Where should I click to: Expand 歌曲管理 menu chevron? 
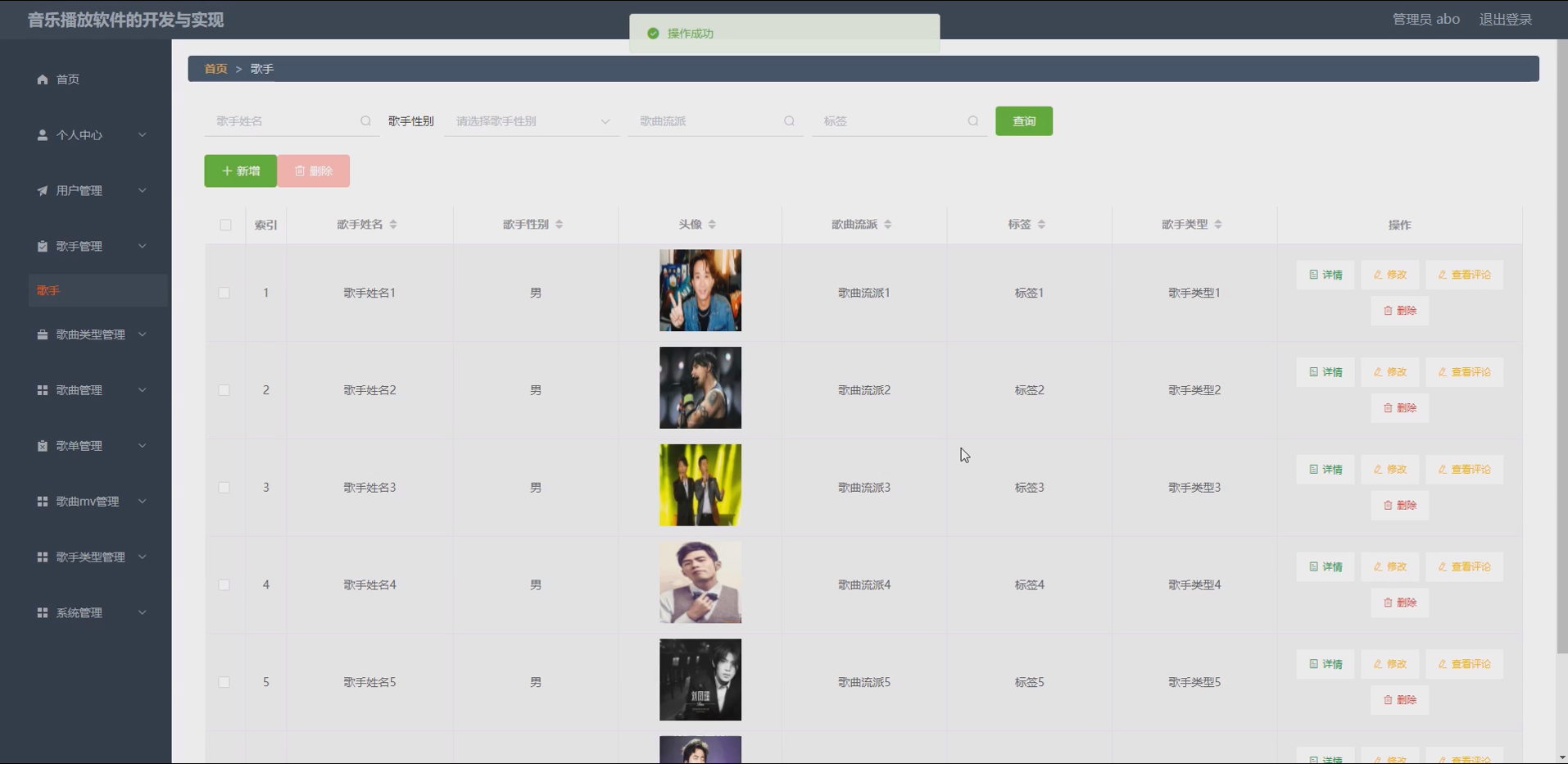pyautogui.click(x=142, y=391)
